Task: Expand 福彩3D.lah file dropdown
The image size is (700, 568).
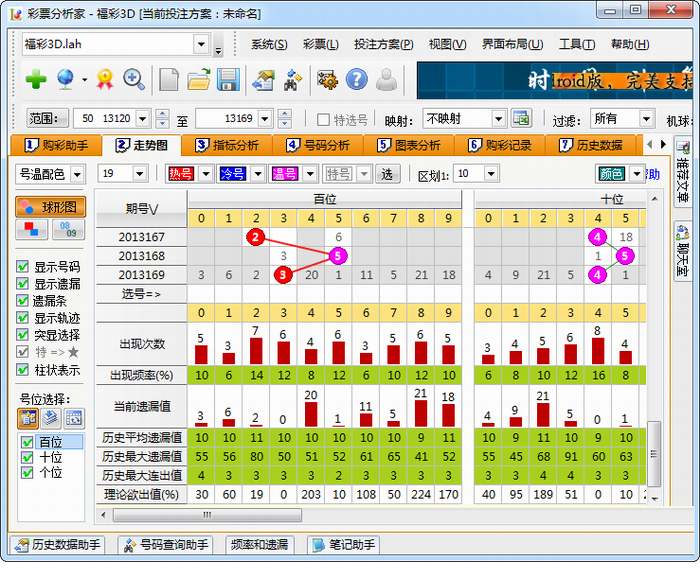Action: 201,44
